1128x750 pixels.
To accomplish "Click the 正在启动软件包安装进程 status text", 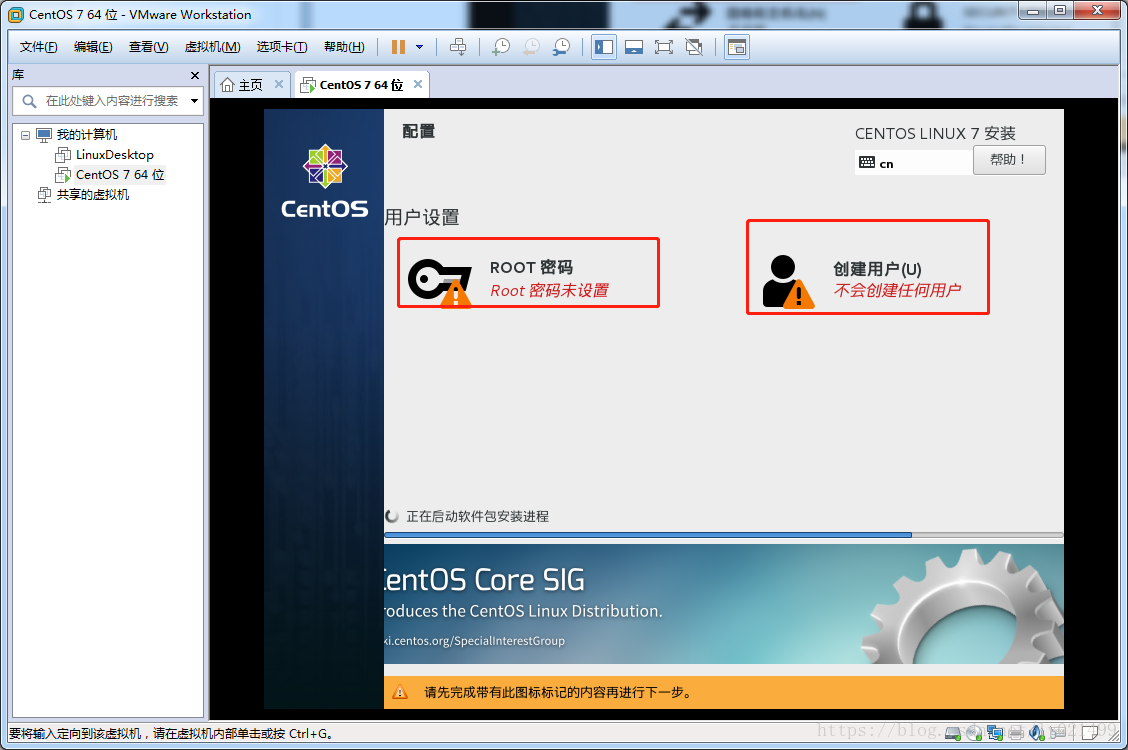I will [x=478, y=516].
